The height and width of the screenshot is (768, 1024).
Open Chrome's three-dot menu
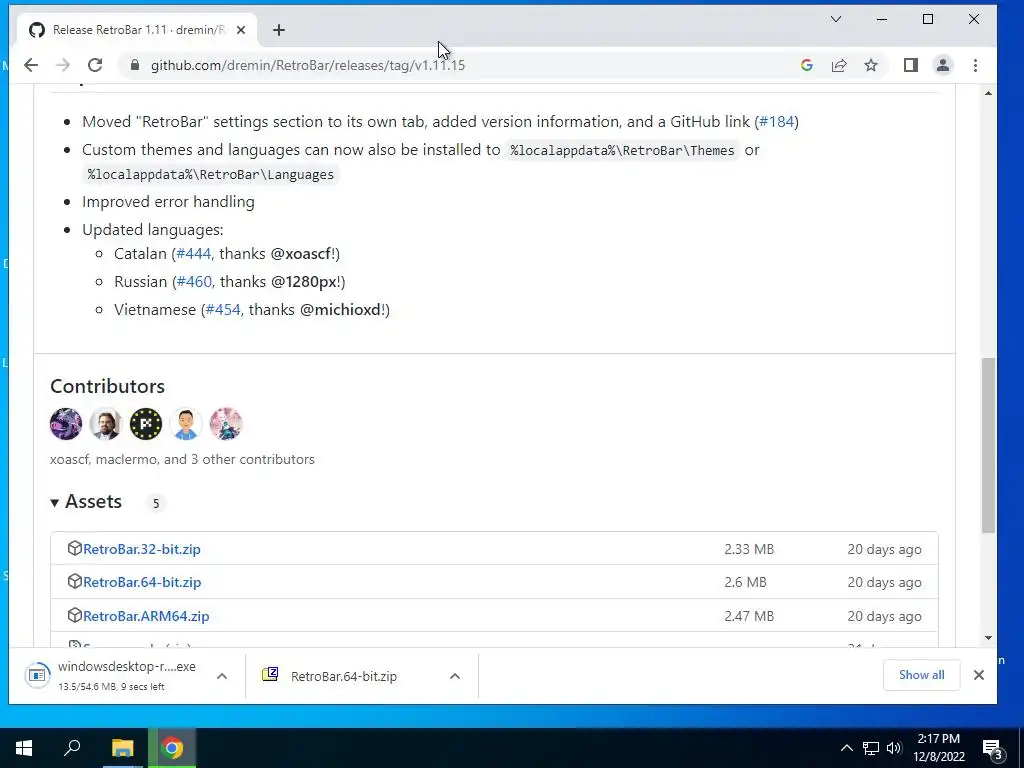[975, 65]
